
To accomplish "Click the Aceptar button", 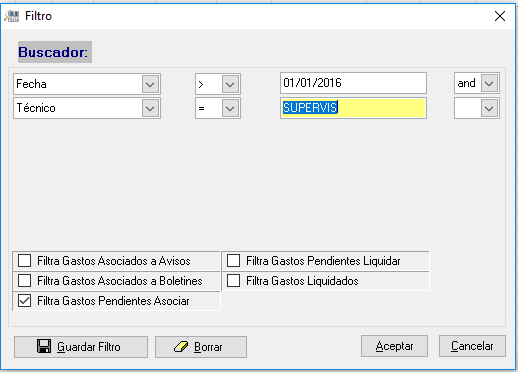I will [x=394, y=346].
